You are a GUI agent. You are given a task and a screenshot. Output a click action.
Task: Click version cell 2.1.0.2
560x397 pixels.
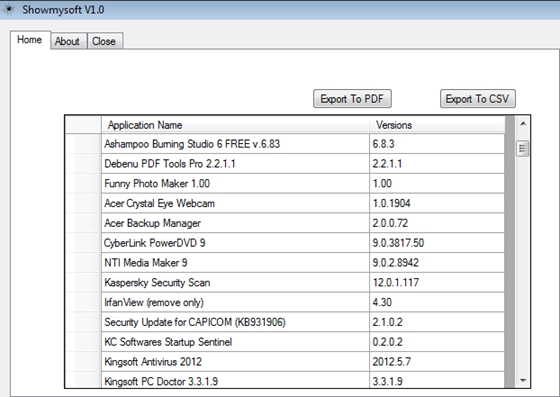437,322
